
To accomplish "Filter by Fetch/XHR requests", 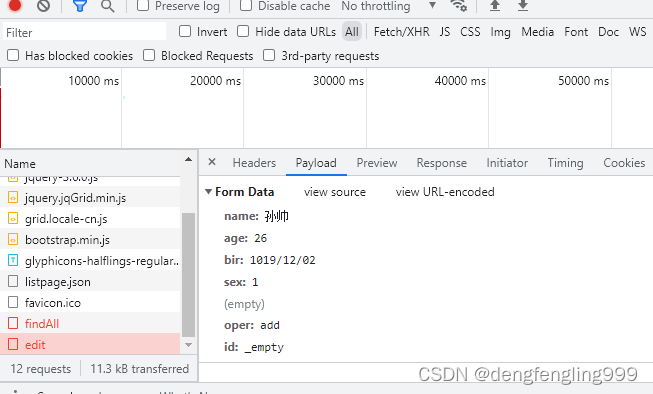I will (401, 32).
